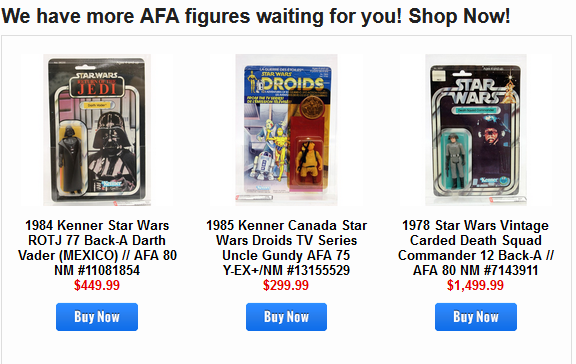Image resolution: width=576 pixels, height=364 pixels.
Task: Click the 'We have more AFA figures' heading
Action: point(256,16)
